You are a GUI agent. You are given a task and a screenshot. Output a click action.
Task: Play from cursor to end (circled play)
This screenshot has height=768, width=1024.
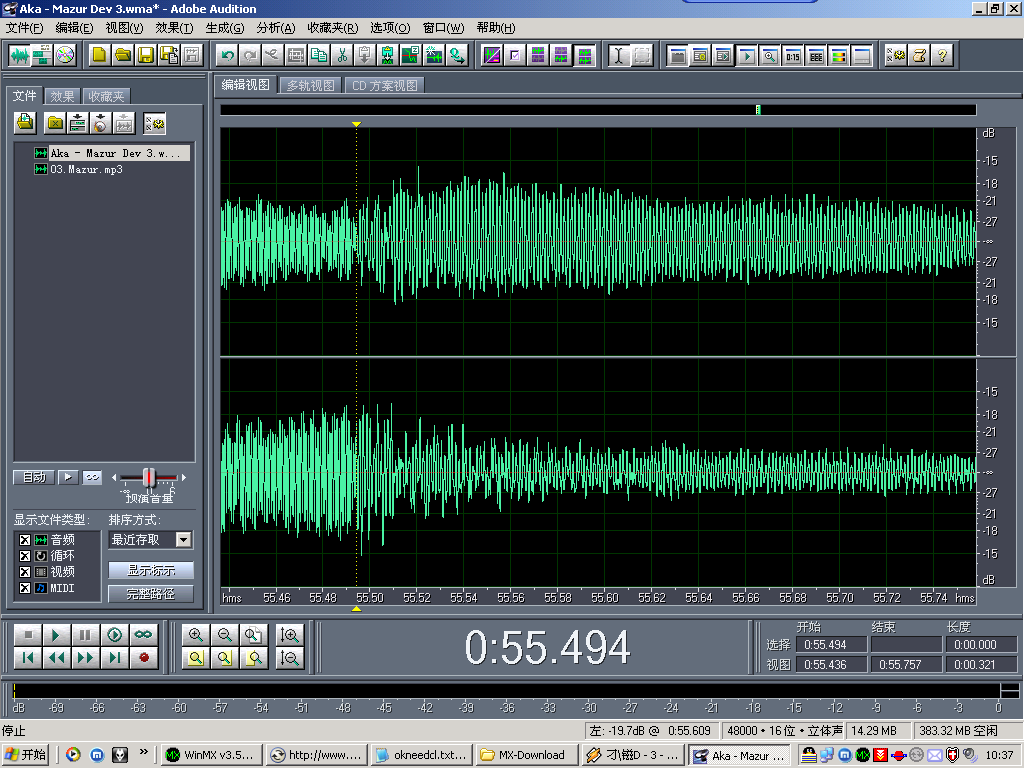tap(114, 635)
